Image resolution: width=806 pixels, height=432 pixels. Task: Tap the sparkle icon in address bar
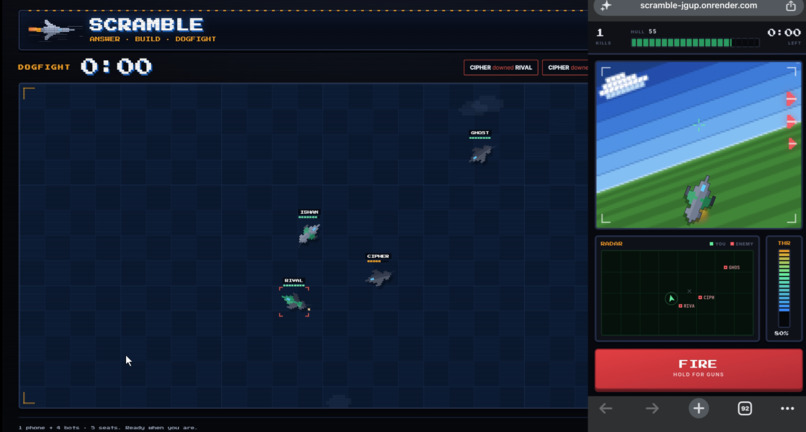point(606,6)
